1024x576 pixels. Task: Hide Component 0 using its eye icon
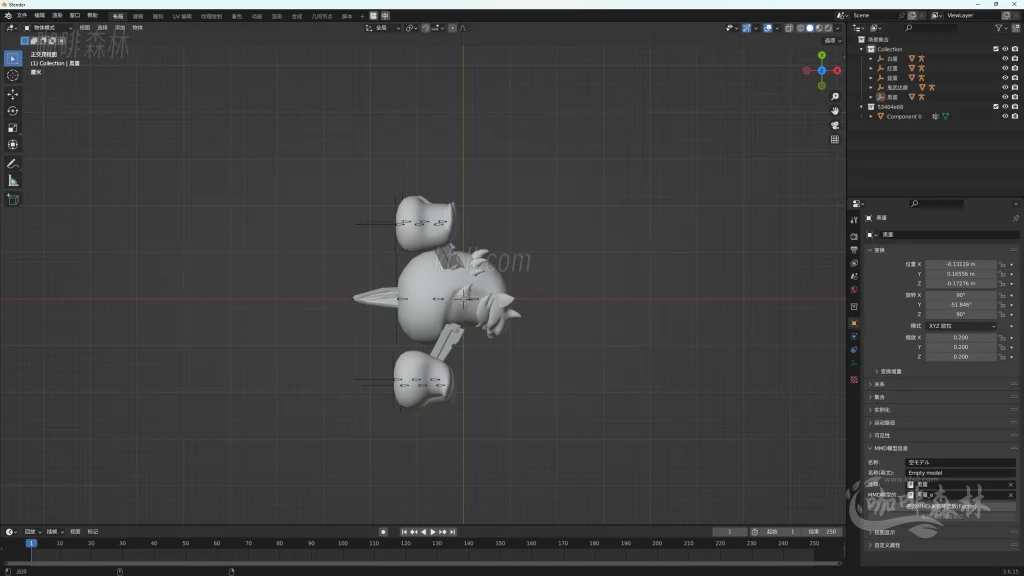tap(1004, 117)
